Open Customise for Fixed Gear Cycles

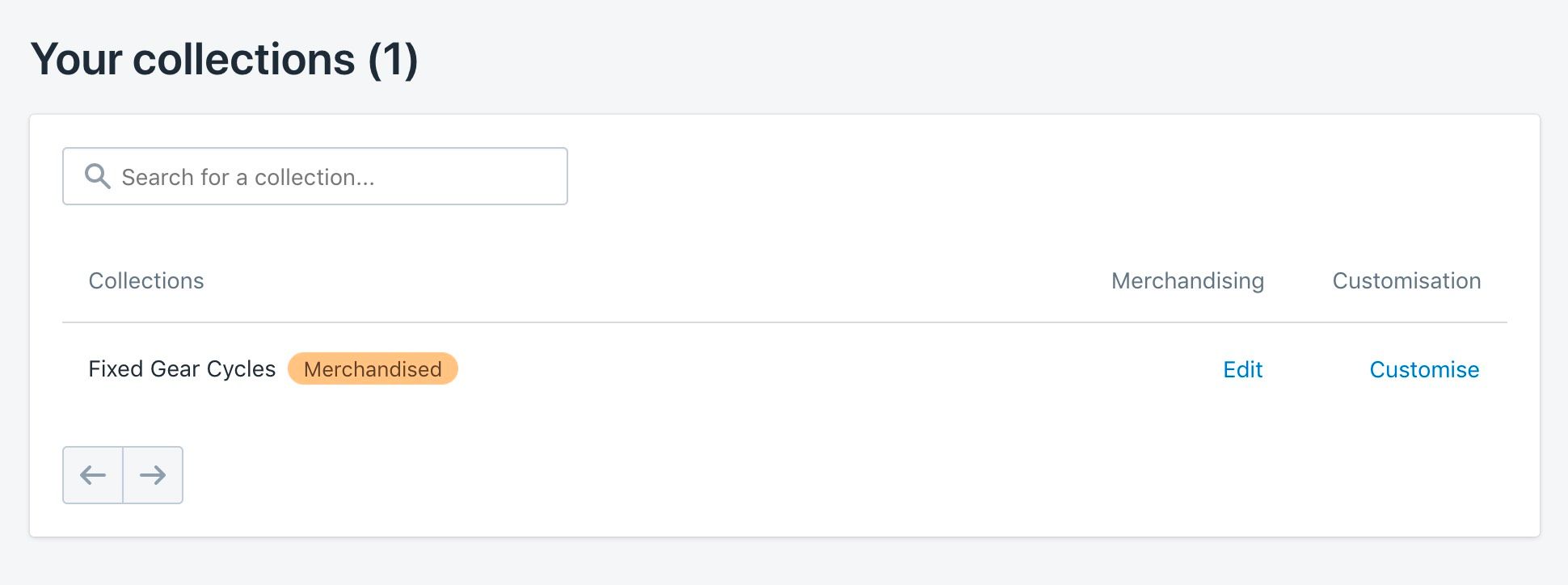pos(1424,369)
